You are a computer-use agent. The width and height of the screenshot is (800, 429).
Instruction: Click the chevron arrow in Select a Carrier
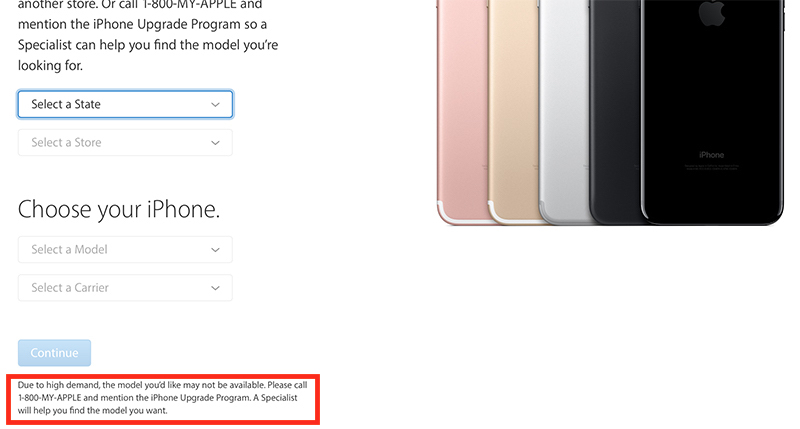(x=215, y=288)
